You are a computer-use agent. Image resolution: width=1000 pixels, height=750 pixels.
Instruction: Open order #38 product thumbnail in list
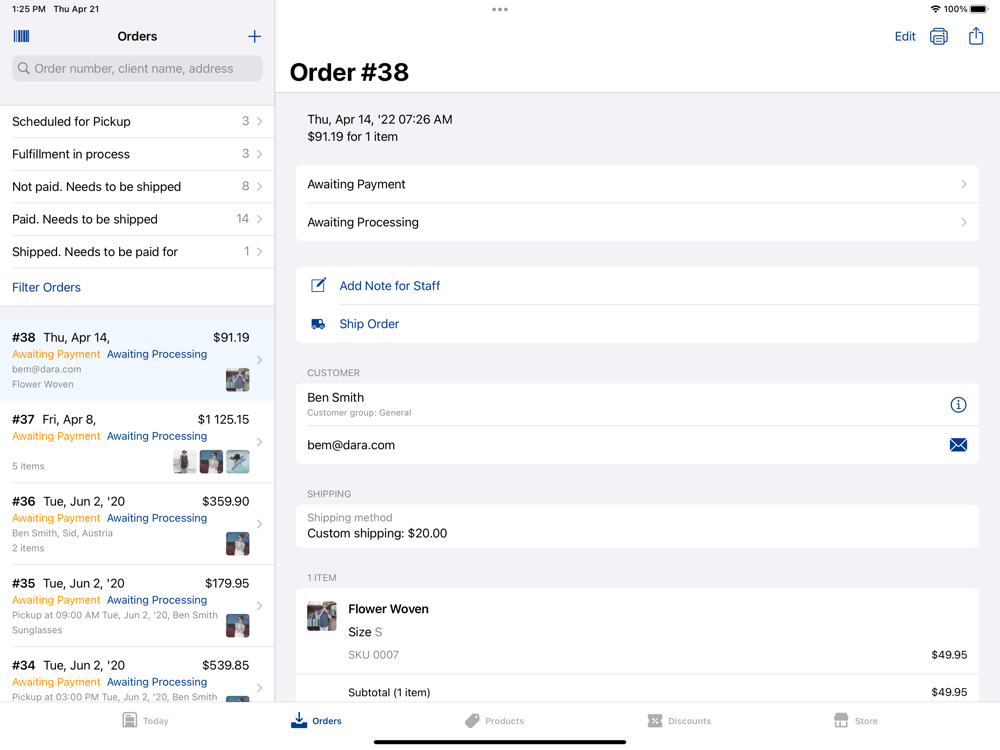[x=237, y=379]
